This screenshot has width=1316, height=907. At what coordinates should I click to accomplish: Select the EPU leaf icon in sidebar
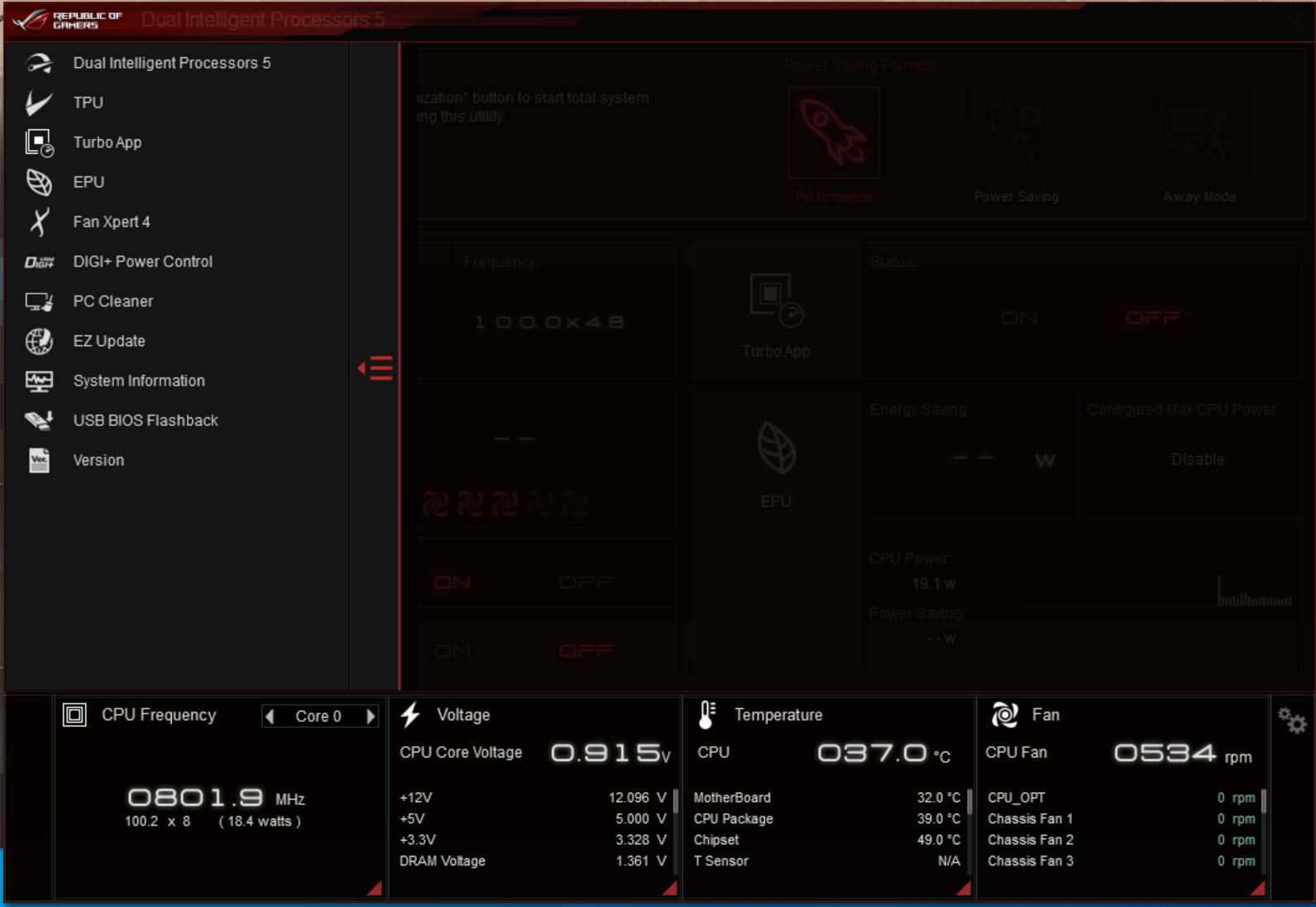(38, 182)
